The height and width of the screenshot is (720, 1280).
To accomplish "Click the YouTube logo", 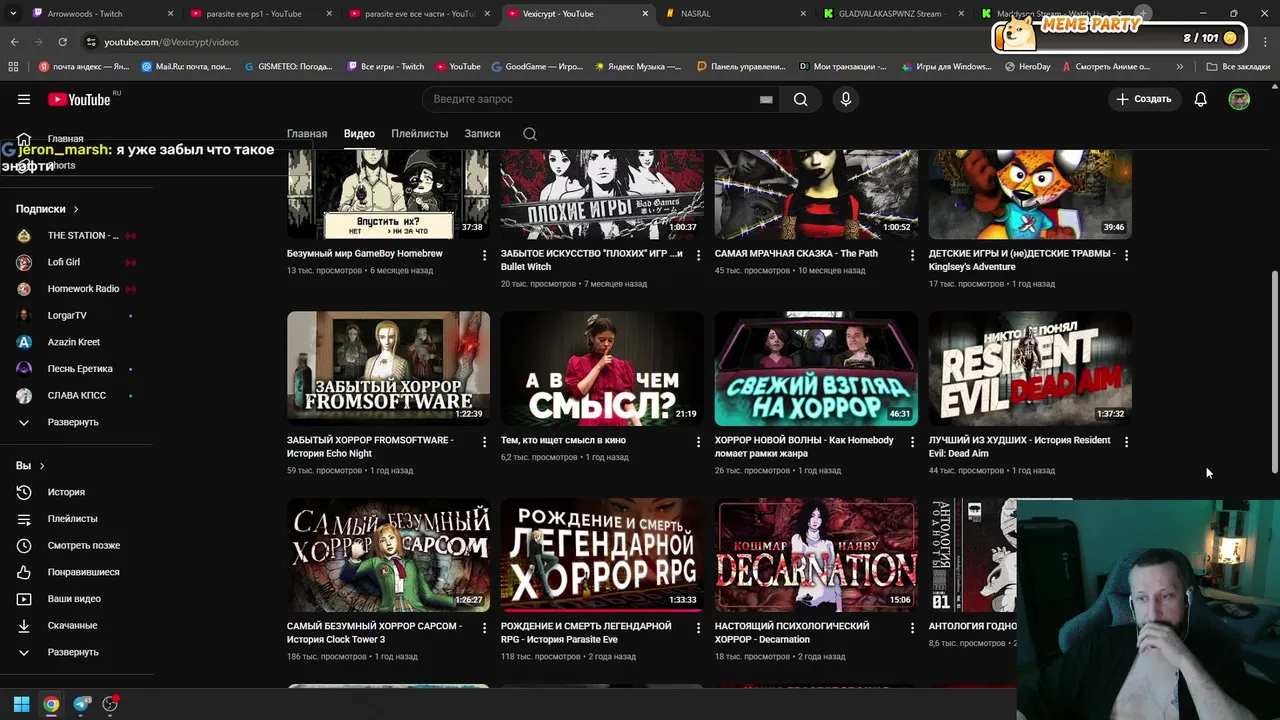I will 79,99.
